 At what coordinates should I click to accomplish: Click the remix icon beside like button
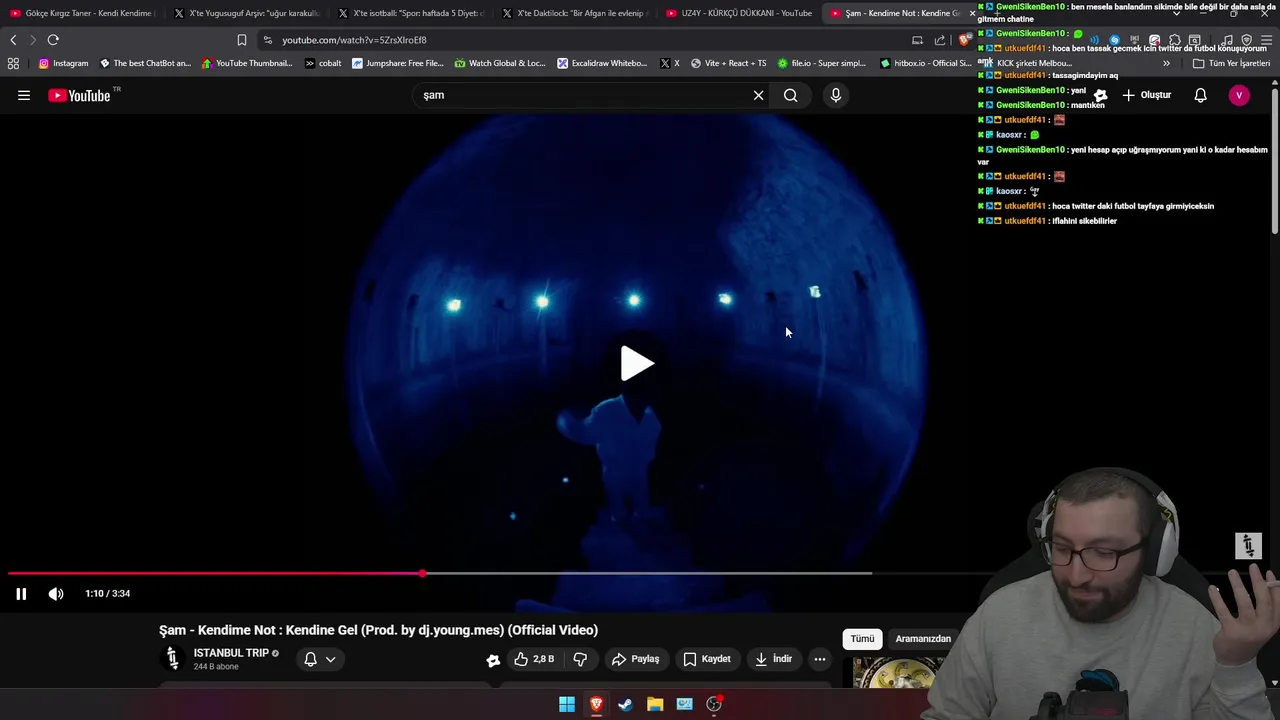point(493,660)
